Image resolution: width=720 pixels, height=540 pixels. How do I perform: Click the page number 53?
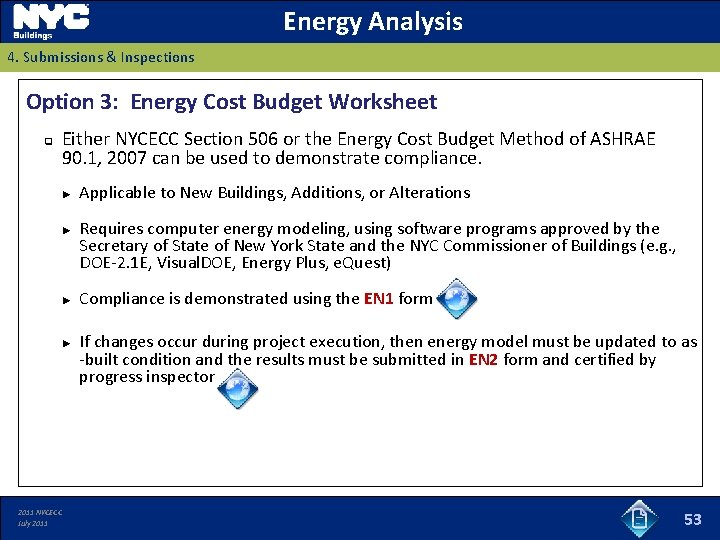click(x=692, y=519)
